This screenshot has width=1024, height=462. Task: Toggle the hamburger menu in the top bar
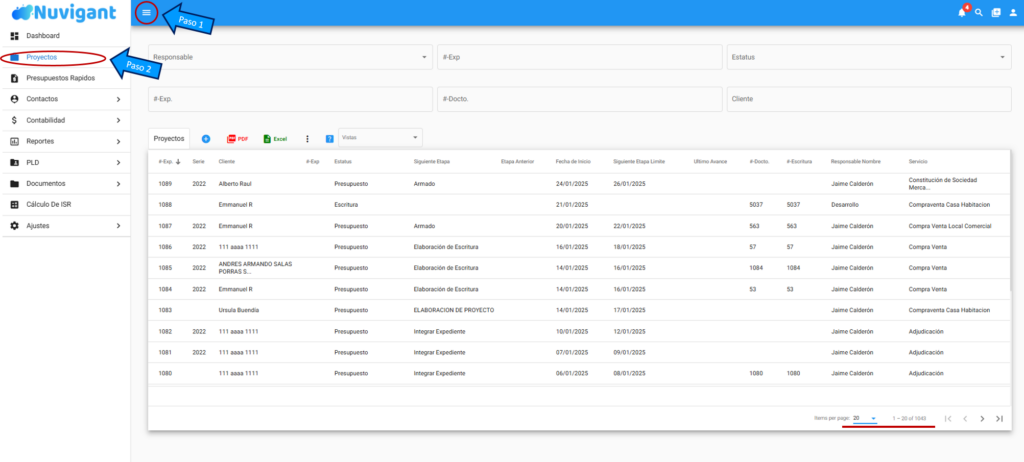[146, 12]
